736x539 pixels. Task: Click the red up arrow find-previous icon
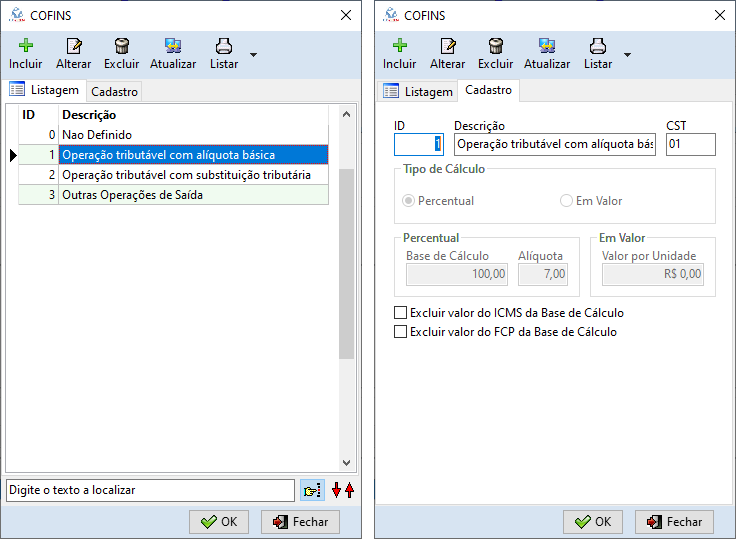pos(349,490)
